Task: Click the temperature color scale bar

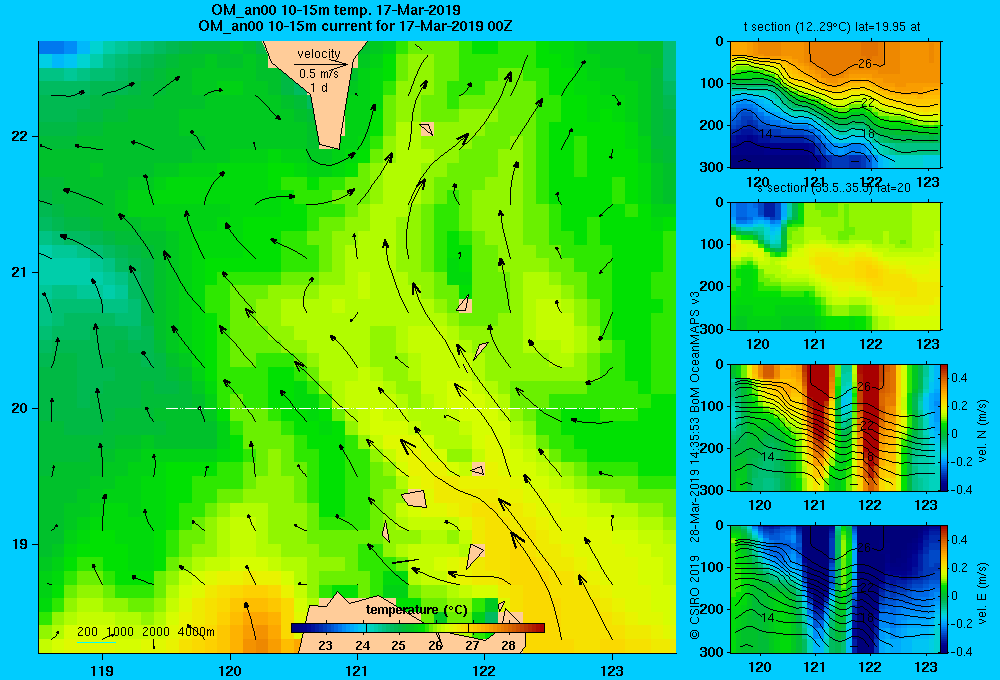Action: pyautogui.click(x=418, y=628)
